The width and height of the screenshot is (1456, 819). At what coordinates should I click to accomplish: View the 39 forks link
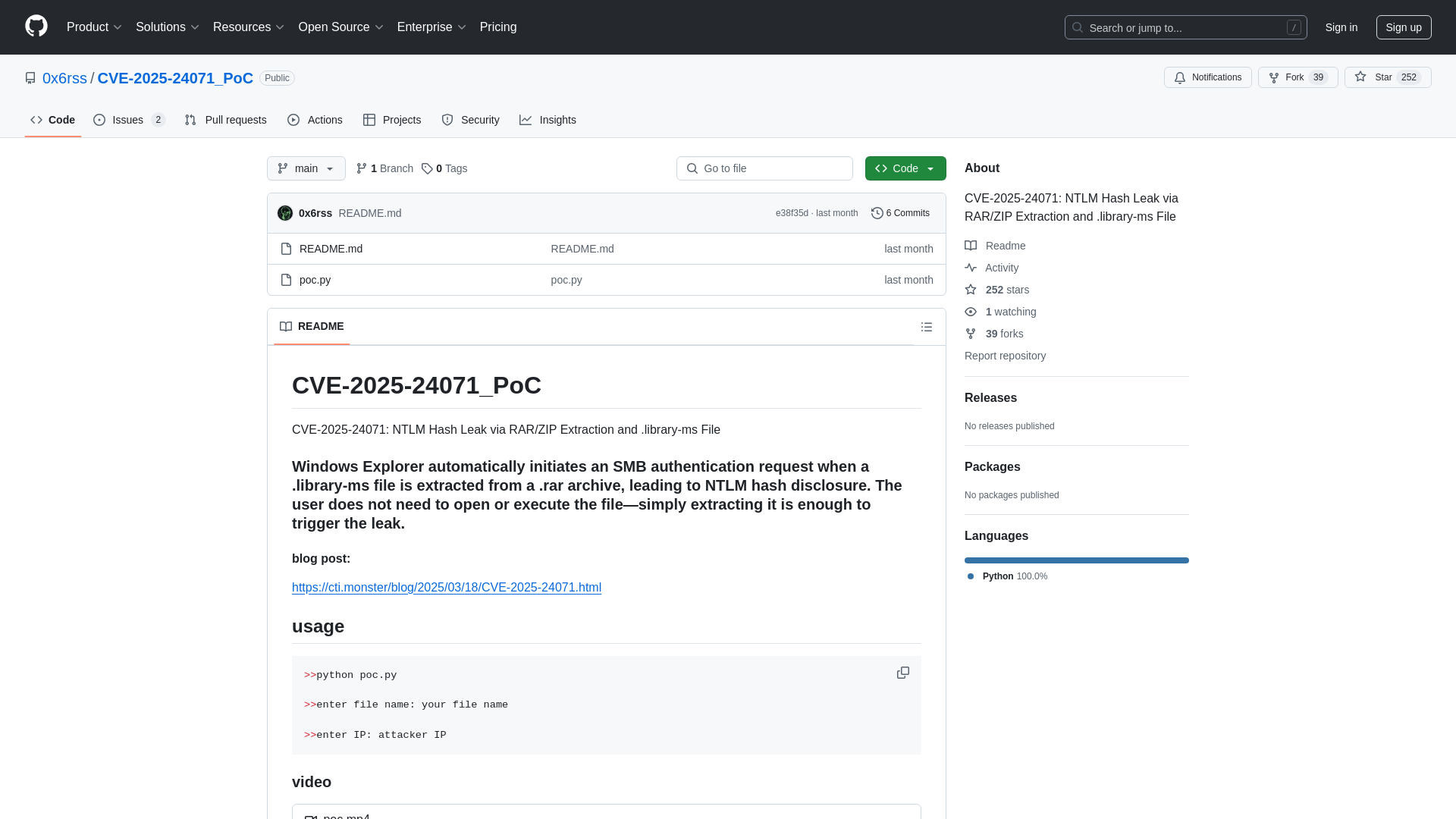[x=993, y=334]
